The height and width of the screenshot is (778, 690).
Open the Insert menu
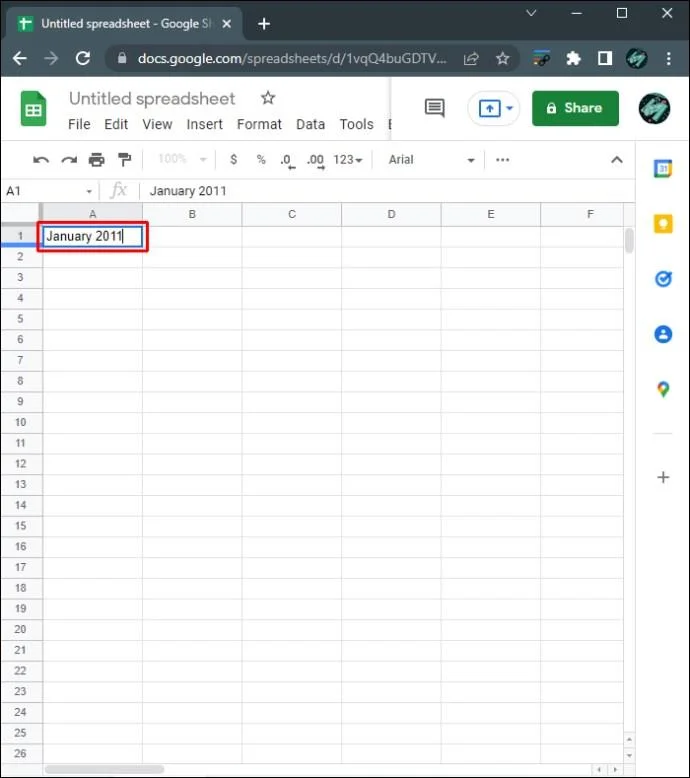point(204,124)
